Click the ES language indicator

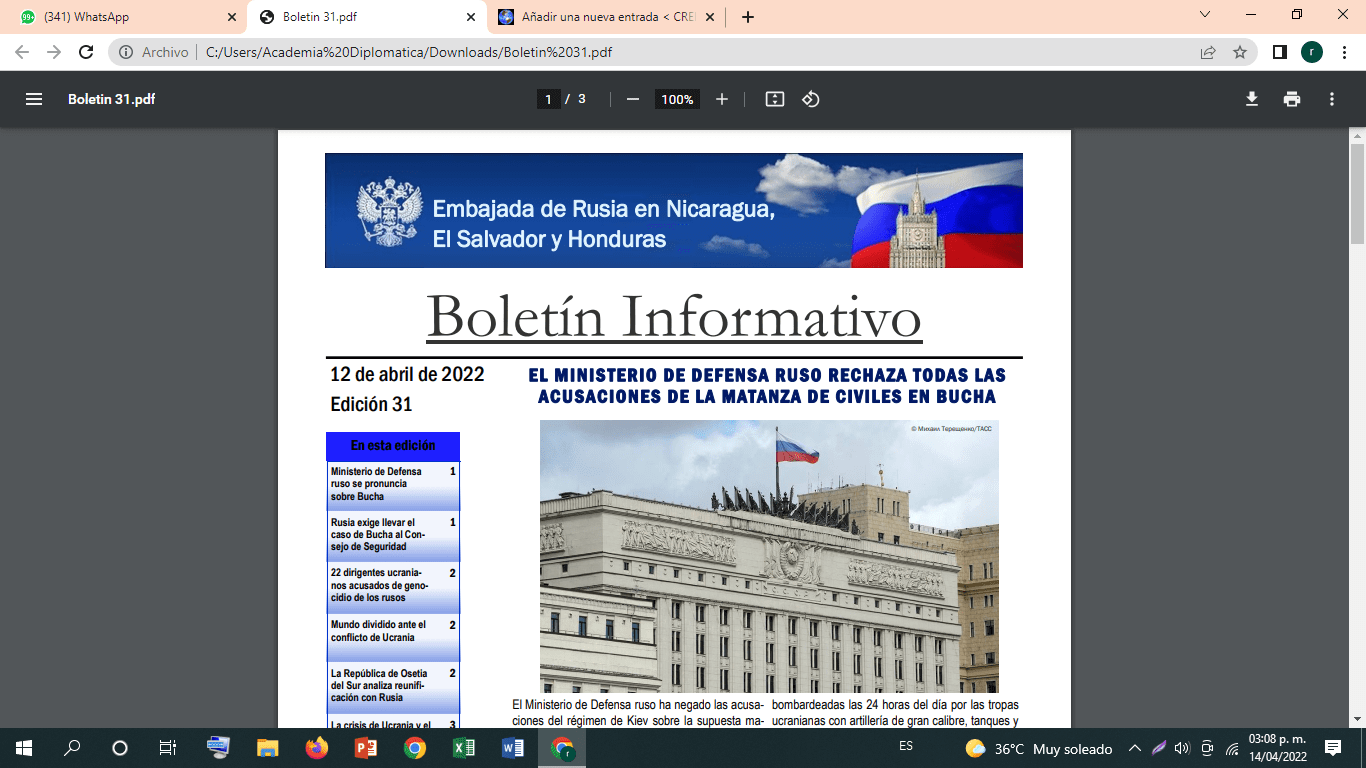[x=906, y=746]
